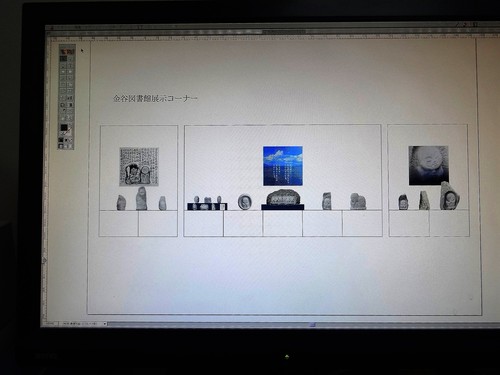Select the blue sky poster image
This screenshot has width=500, height=375.
click(283, 166)
